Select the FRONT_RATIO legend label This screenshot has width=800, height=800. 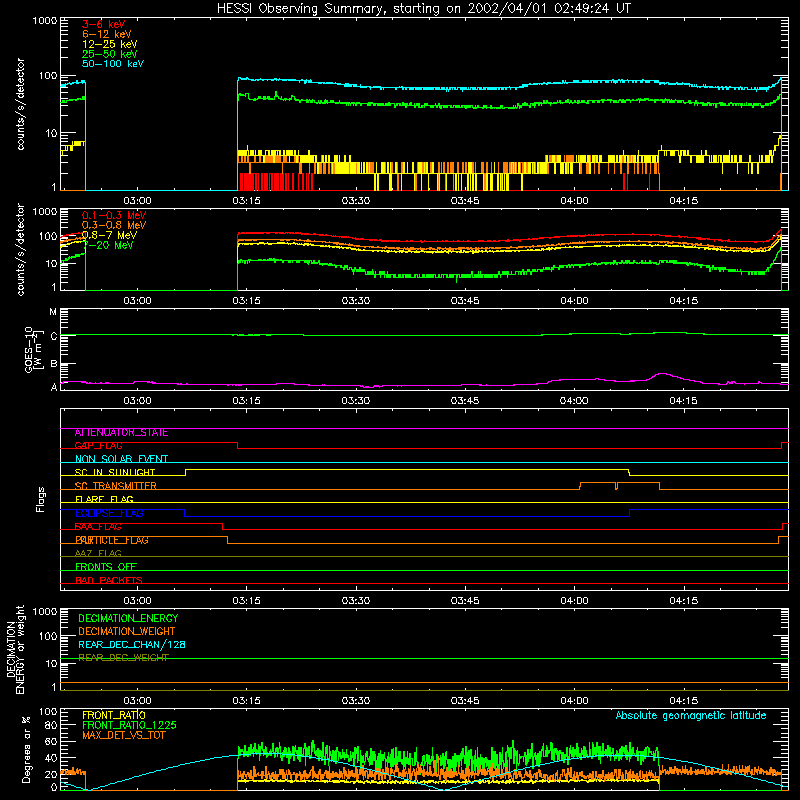click(114, 715)
